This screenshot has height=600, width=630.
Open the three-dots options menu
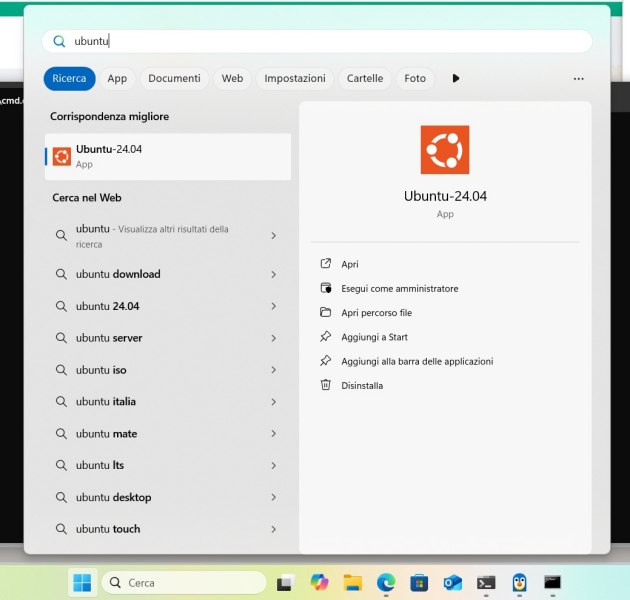(x=579, y=79)
